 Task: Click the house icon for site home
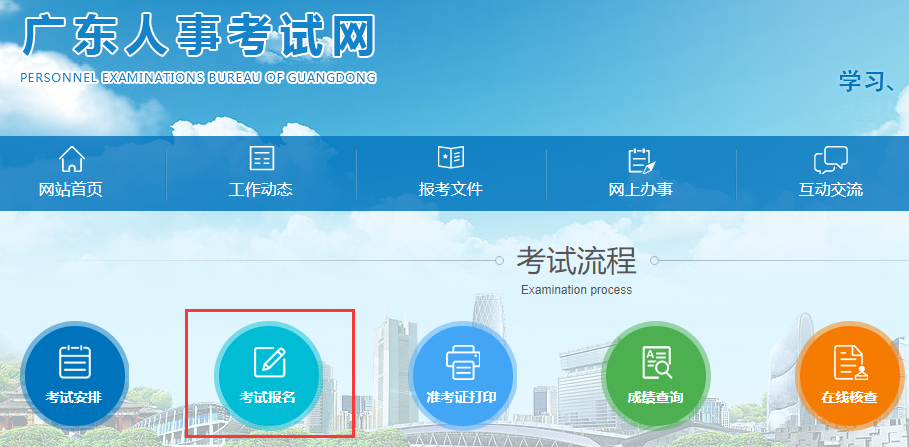tap(72, 160)
